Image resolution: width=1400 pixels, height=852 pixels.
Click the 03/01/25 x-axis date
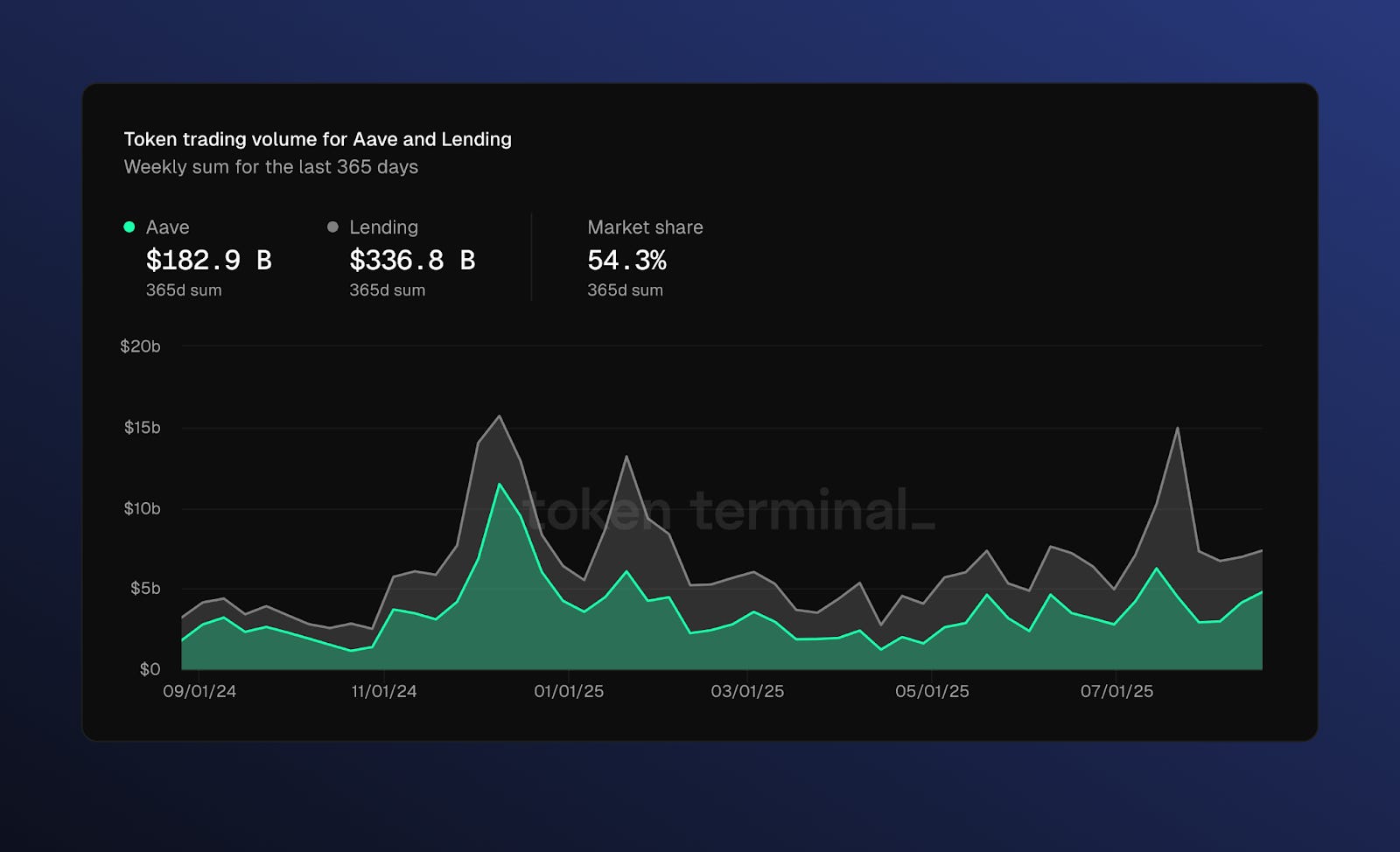pyautogui.click(x=747, y=691)
